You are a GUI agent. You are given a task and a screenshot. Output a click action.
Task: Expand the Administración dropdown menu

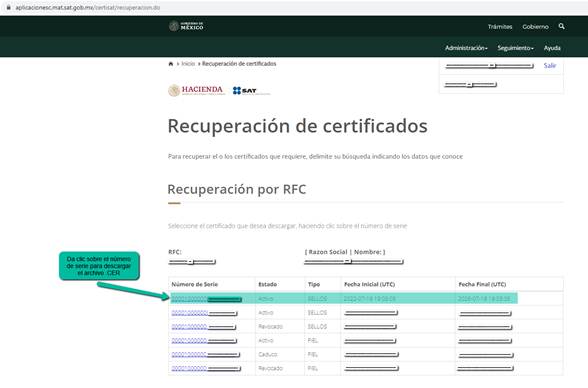tap(466, 48)
